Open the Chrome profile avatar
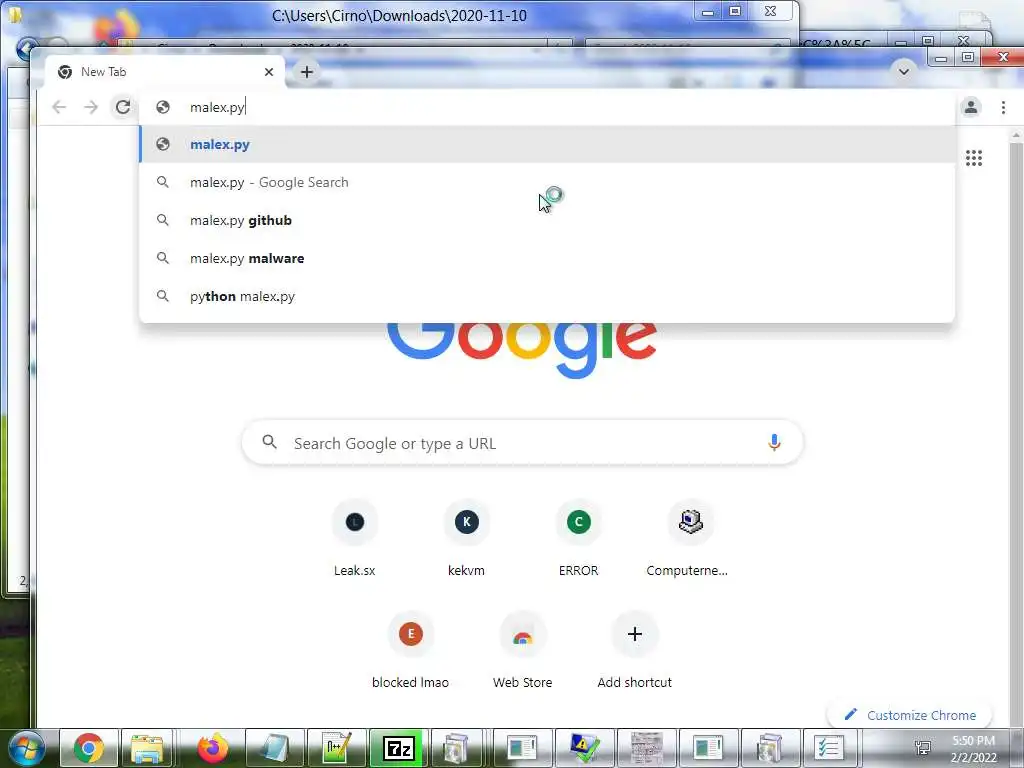1024x768 pixels. click(971, 106)
